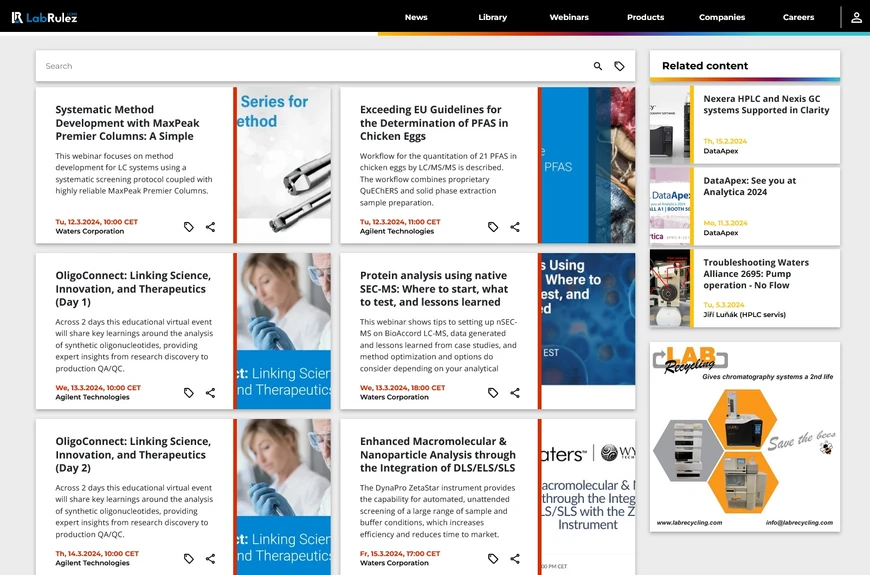Viewport: 870px width, 575px height.
Task: Share the Systematic Method Development webinar
Action: coord(210,227)
